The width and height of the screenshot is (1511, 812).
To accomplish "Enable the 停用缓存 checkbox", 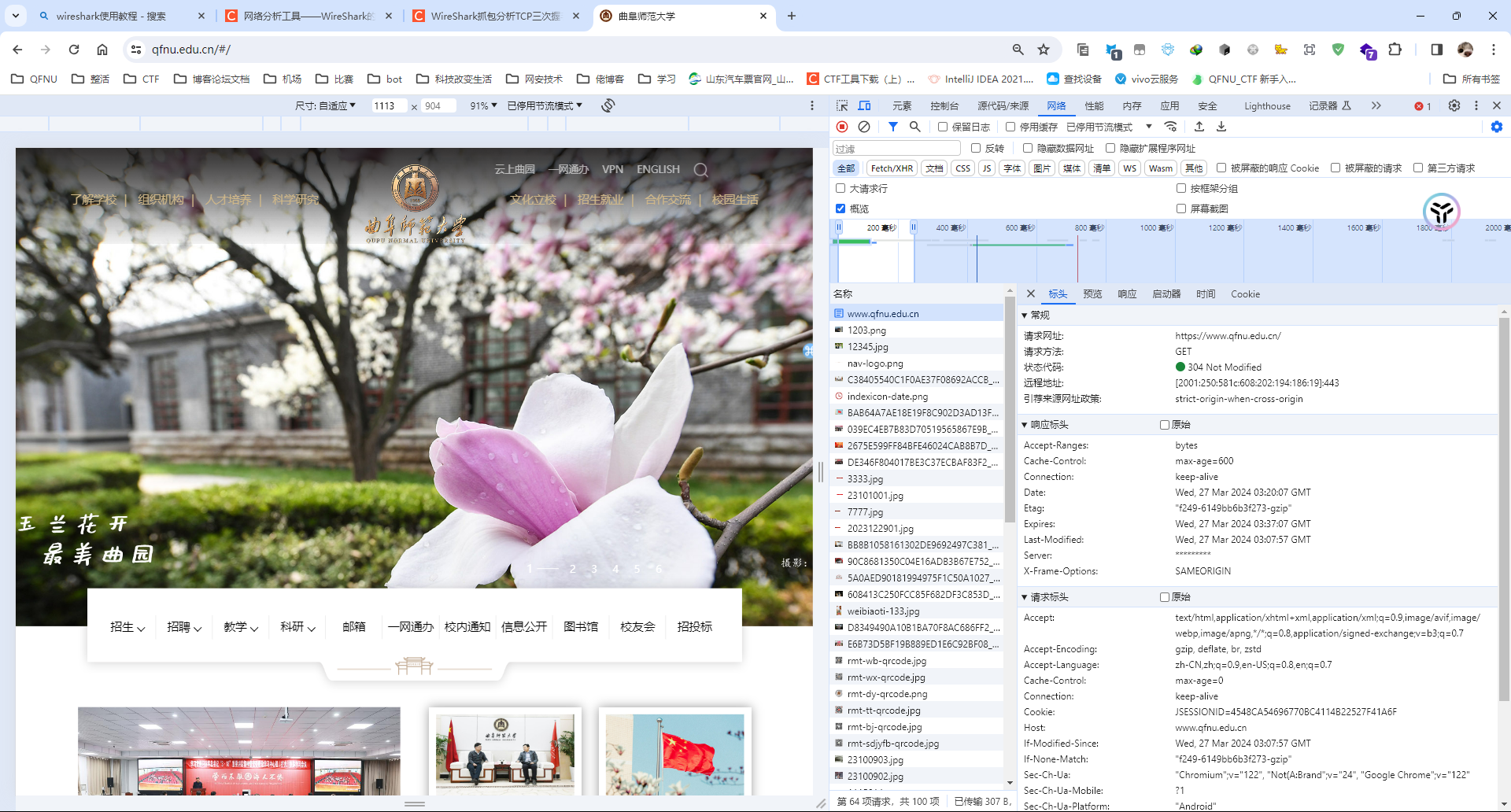I will [x=1010, y=127].
